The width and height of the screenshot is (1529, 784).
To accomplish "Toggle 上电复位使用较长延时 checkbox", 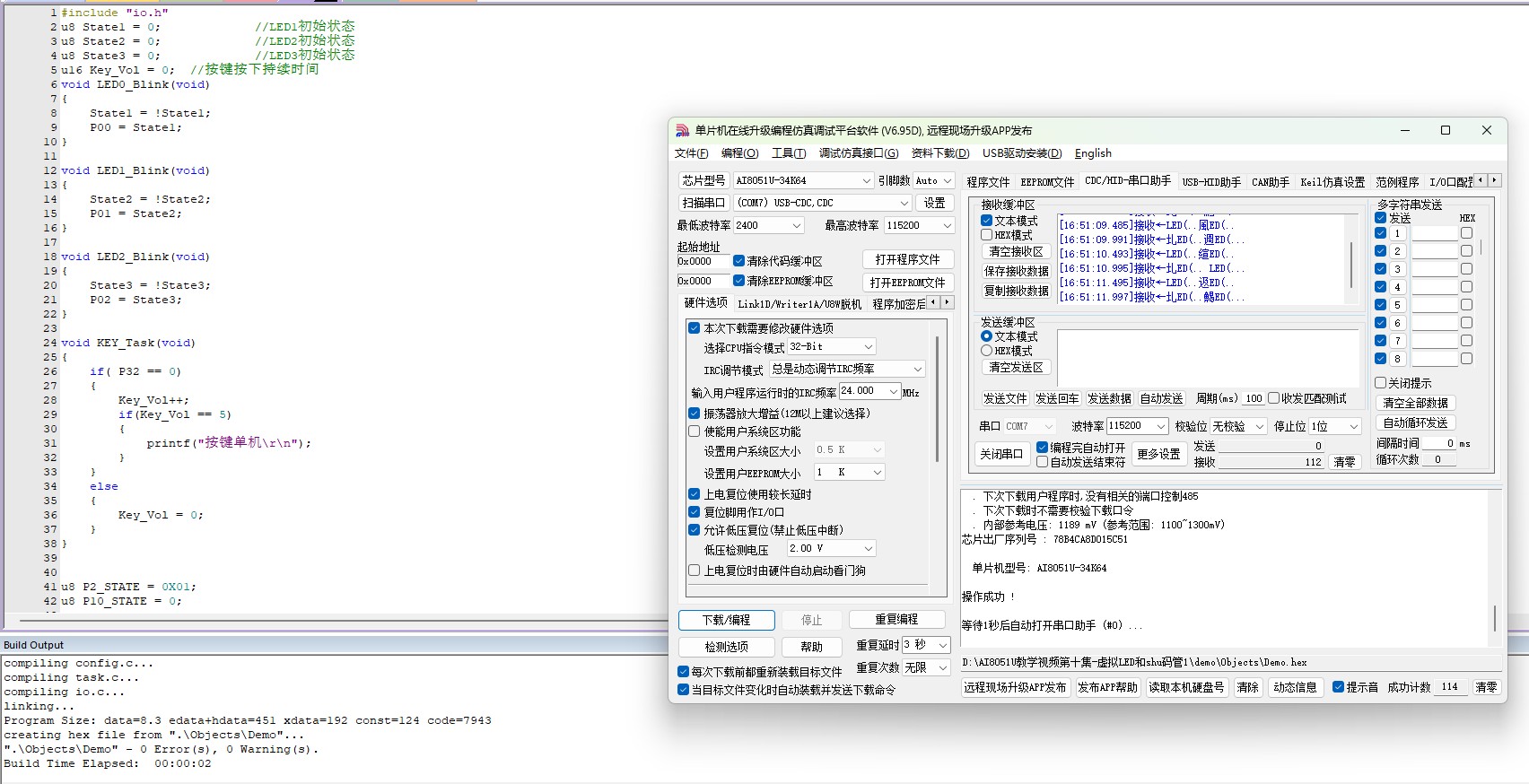I will 694,494.
